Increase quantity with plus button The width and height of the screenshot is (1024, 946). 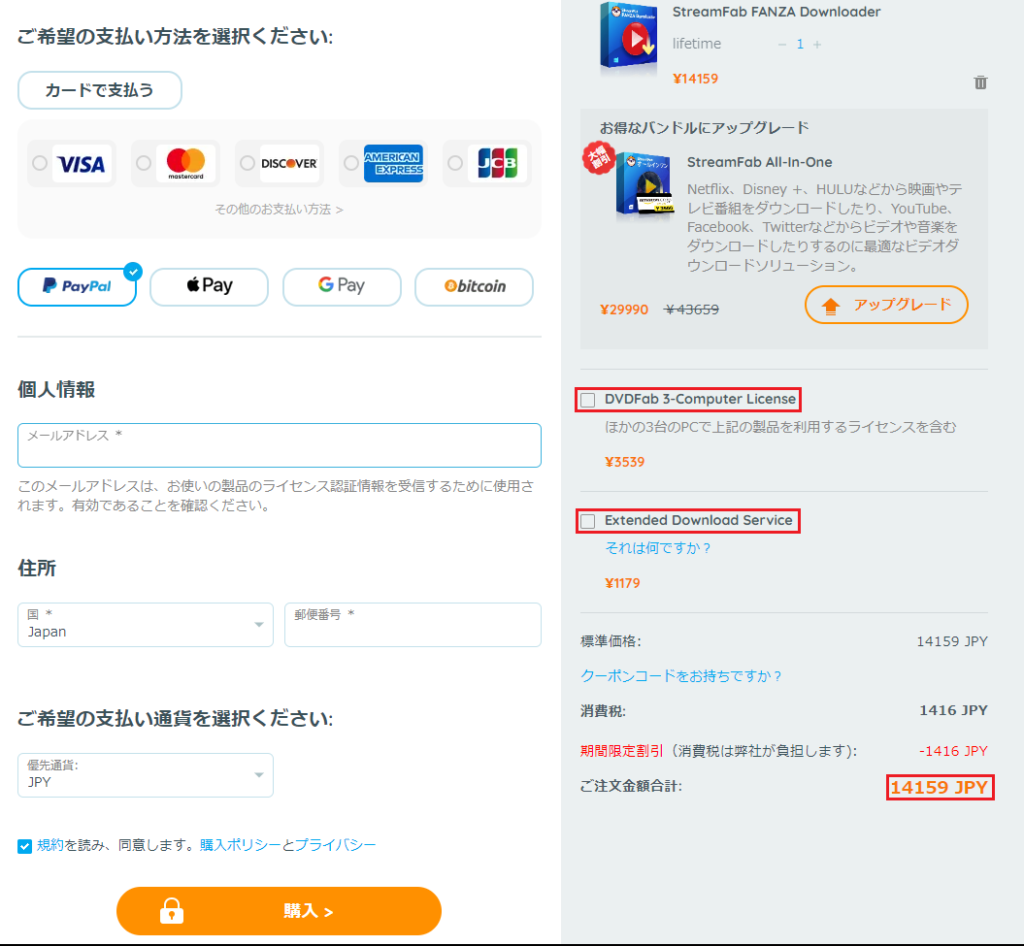click(817, 44)
